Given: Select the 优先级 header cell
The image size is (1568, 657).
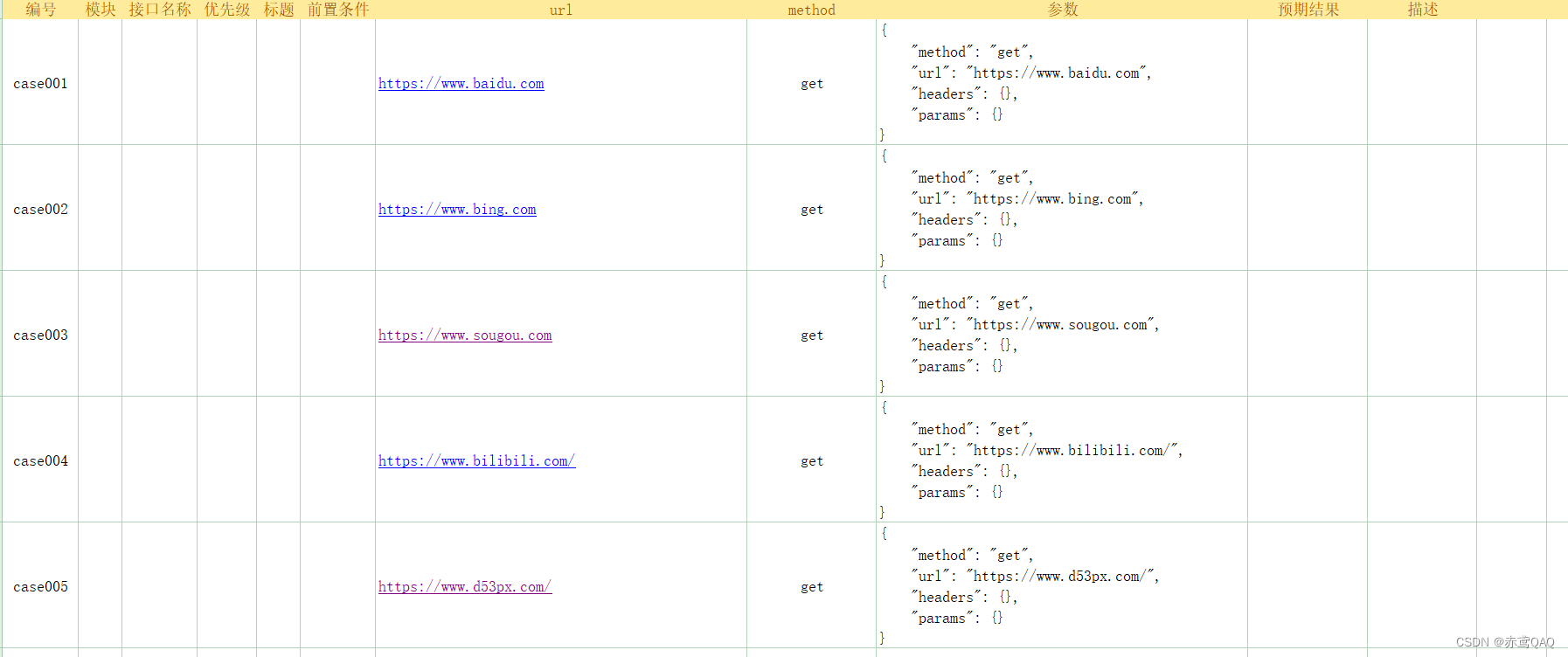Looking at the screenshot, I should pos(227,10).
